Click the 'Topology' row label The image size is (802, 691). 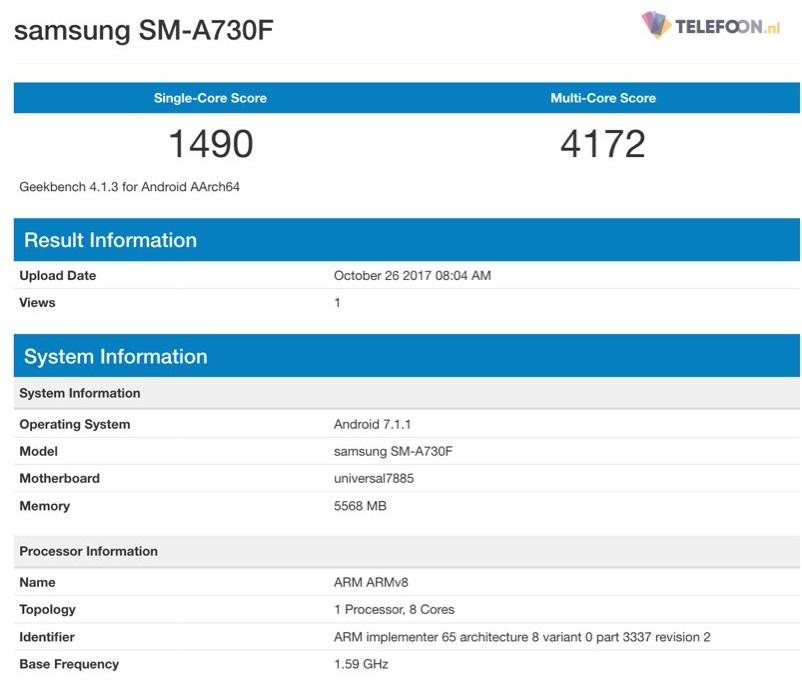[x=48, y=610]
